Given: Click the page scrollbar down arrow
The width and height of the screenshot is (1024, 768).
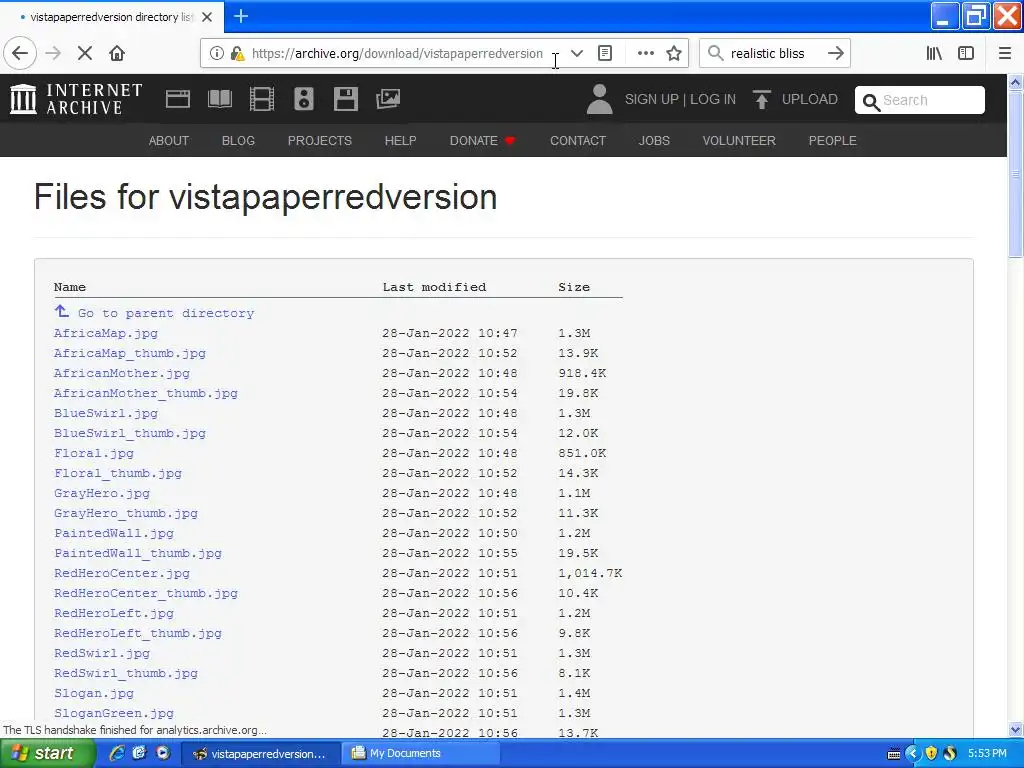Looking at the screenshot, I should (1016, 729).
